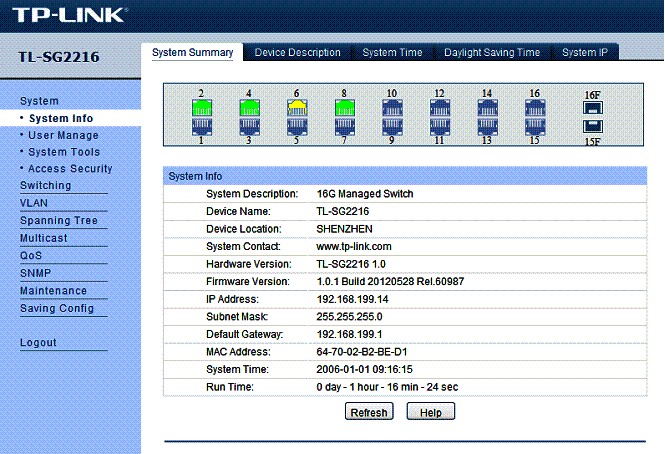Click port 13 icon on switch panel
The height and width of the screenshot is (454, 665).
487,126
